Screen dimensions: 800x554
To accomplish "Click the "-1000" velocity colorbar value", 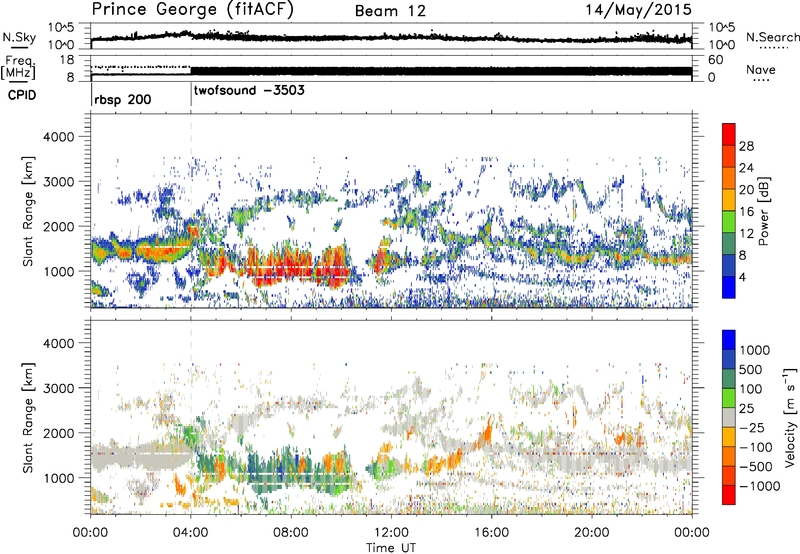I will point(759,486).
